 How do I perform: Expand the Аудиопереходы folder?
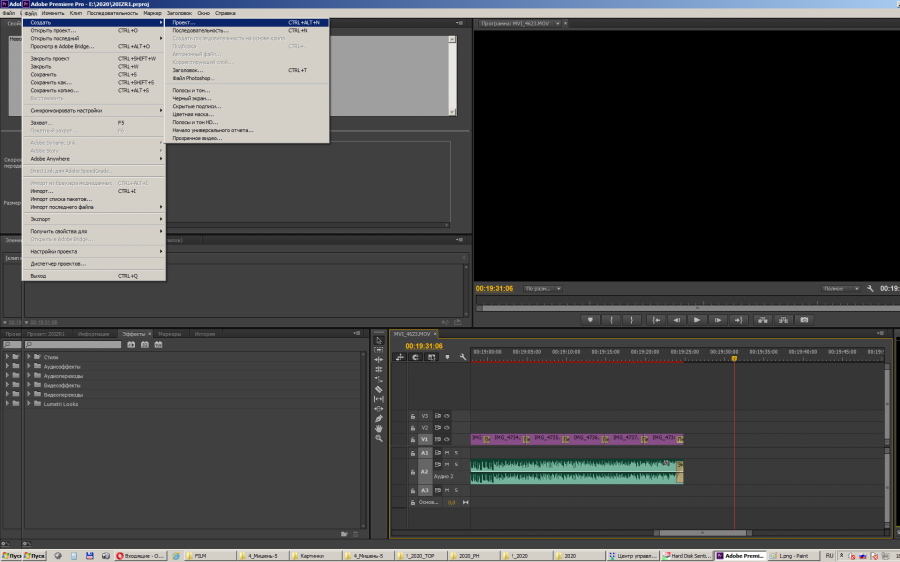29,375
